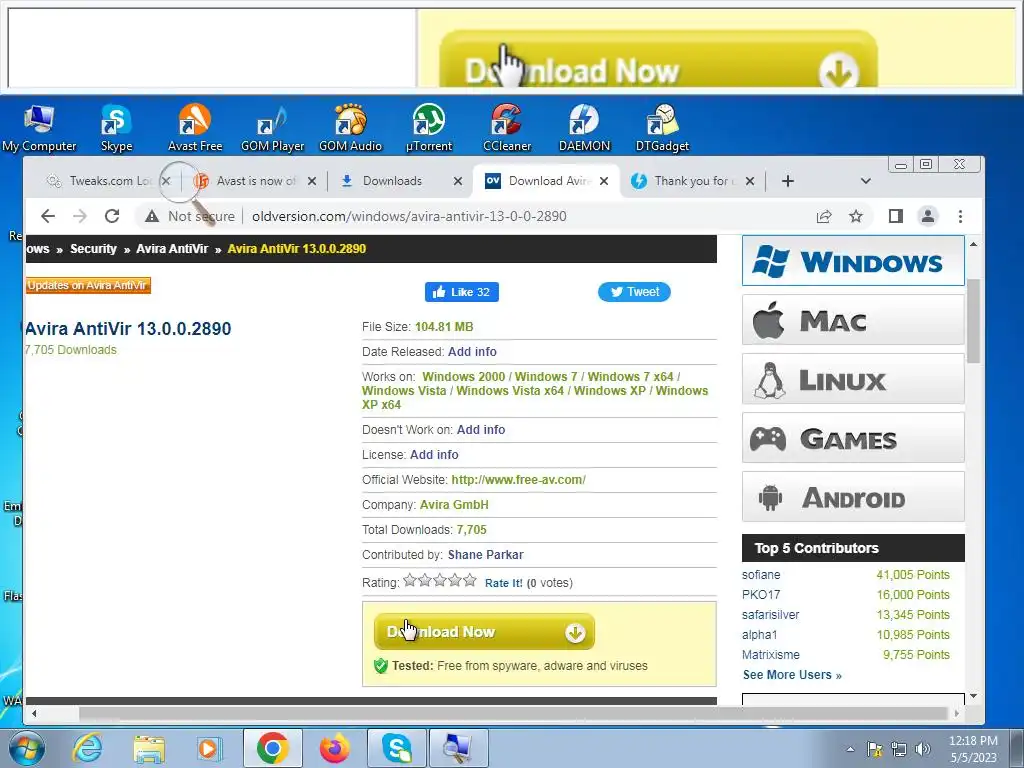
Task: Click the Facebook Like 32 button
Action: coord(462,292)
